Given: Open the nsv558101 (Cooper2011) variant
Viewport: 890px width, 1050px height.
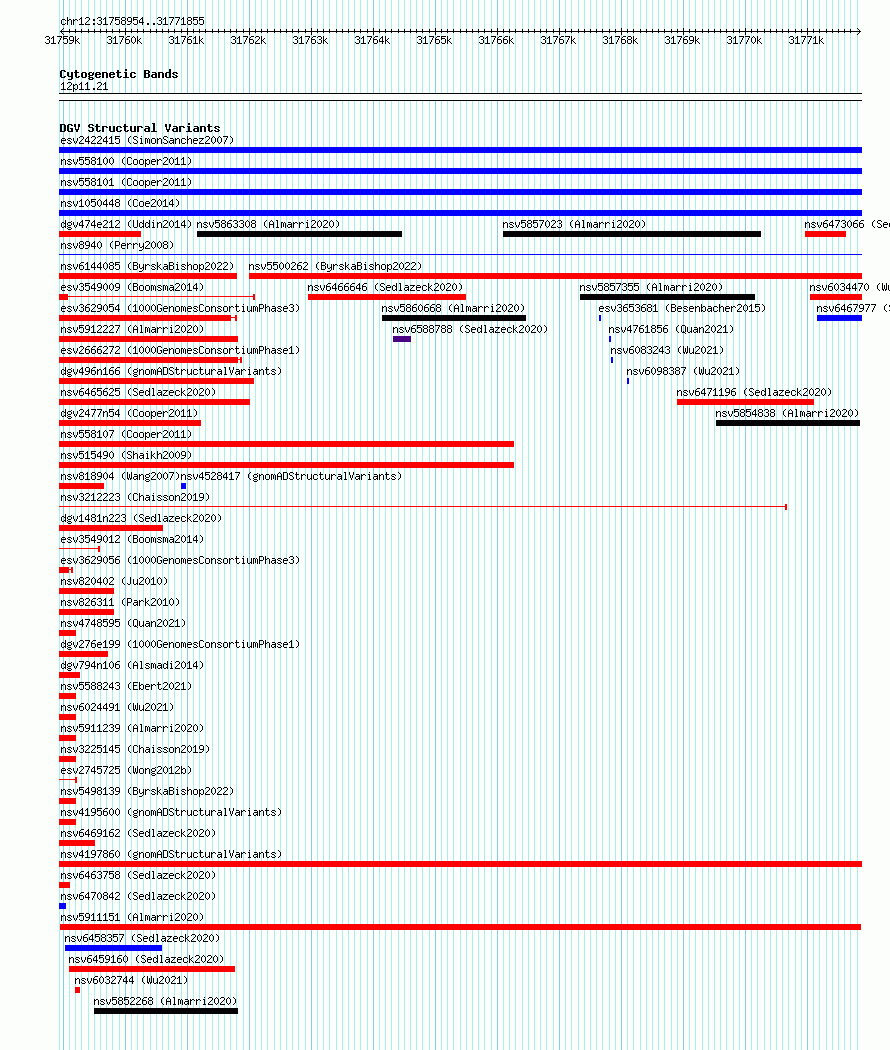Looking at the screenshot, I should (x=126, y=182).
